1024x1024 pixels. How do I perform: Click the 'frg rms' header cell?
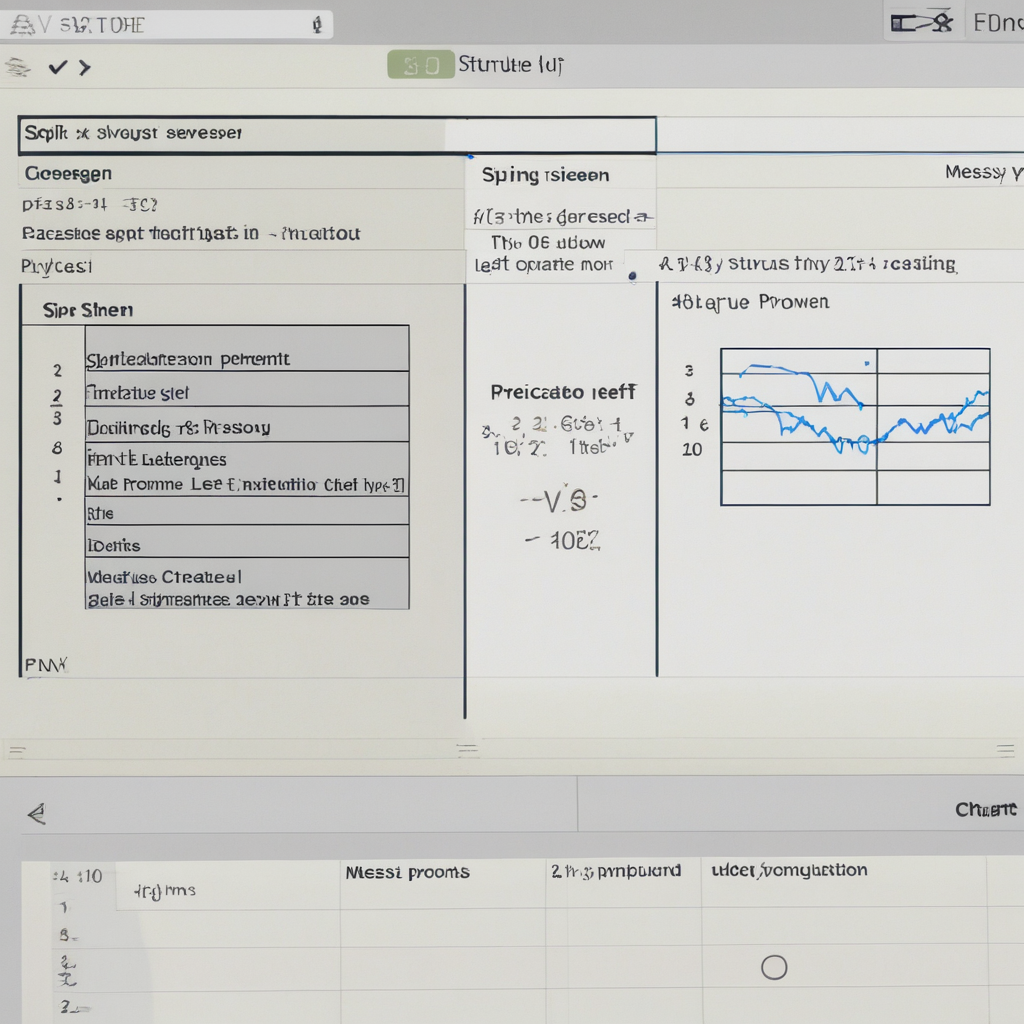pyautogui.click(x=165, y=890)
